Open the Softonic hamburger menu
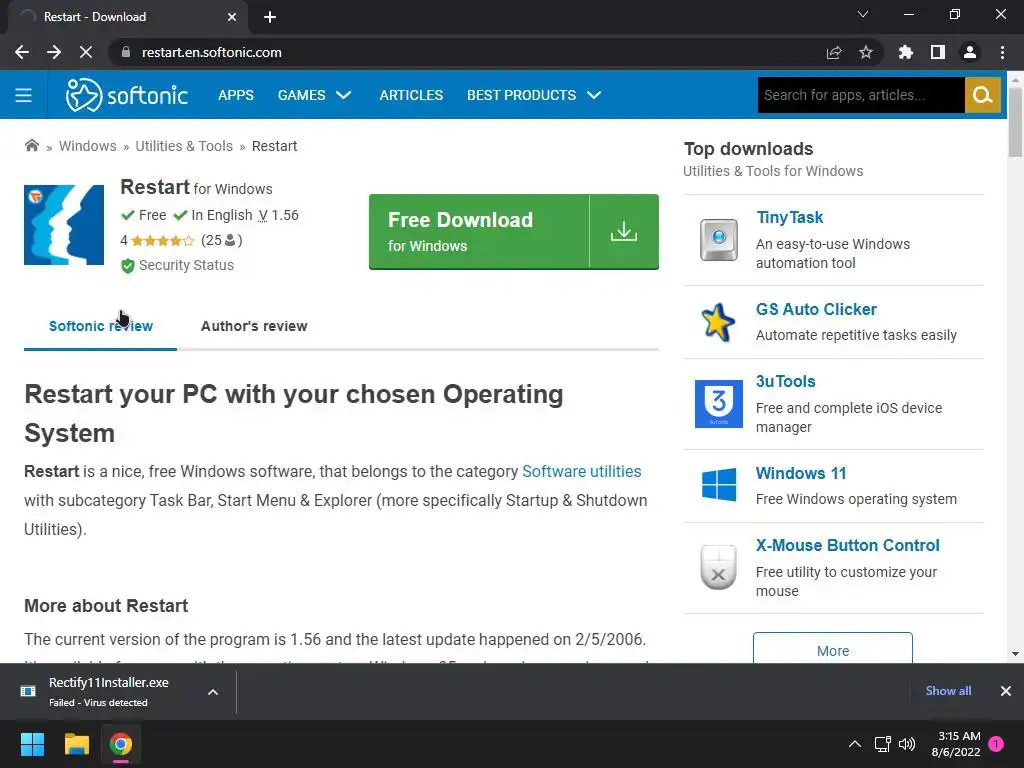Image resolution: width=1024 pixels, height=768 pixels. 24,95
